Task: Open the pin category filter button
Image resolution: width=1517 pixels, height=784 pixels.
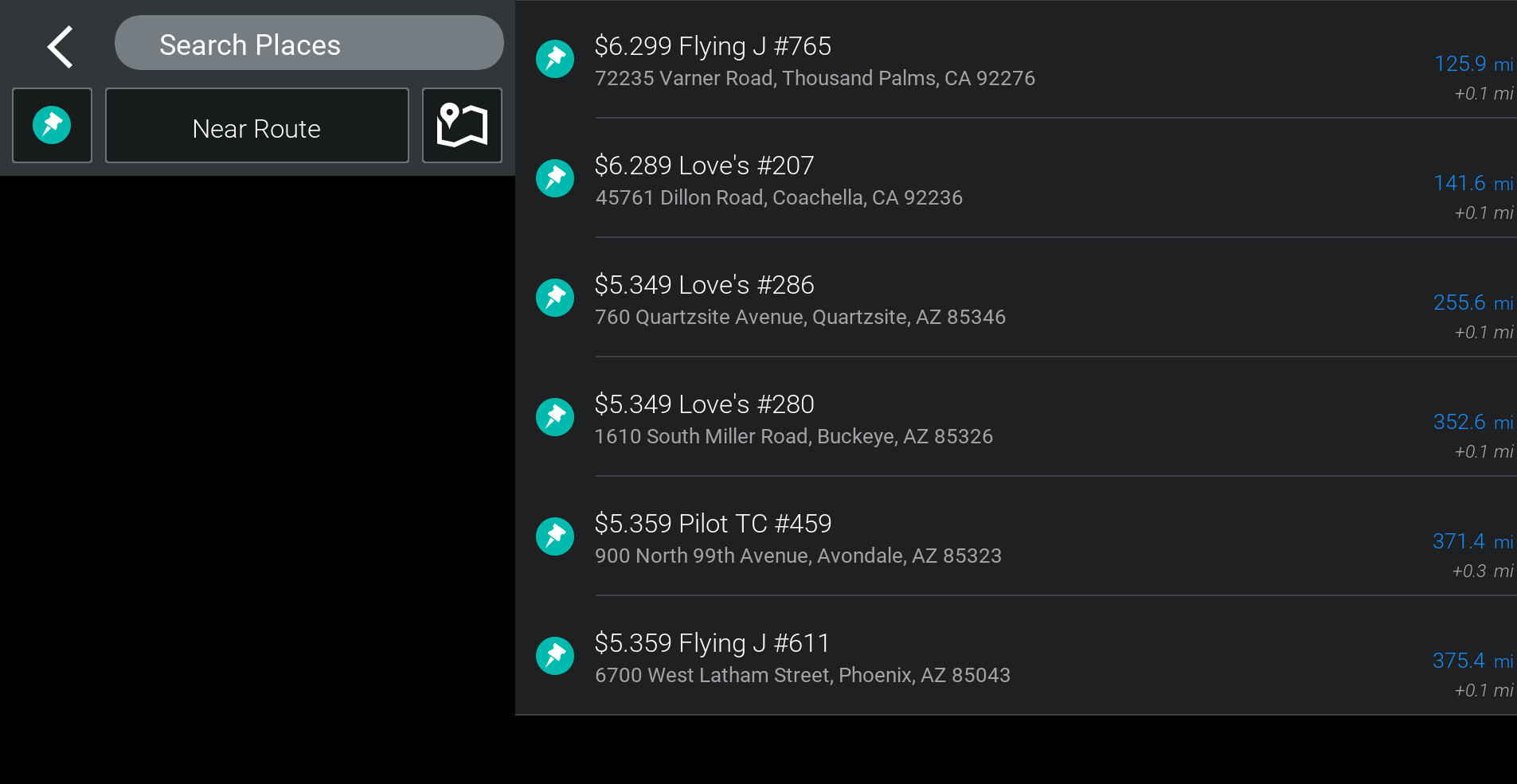Action: 52,126
